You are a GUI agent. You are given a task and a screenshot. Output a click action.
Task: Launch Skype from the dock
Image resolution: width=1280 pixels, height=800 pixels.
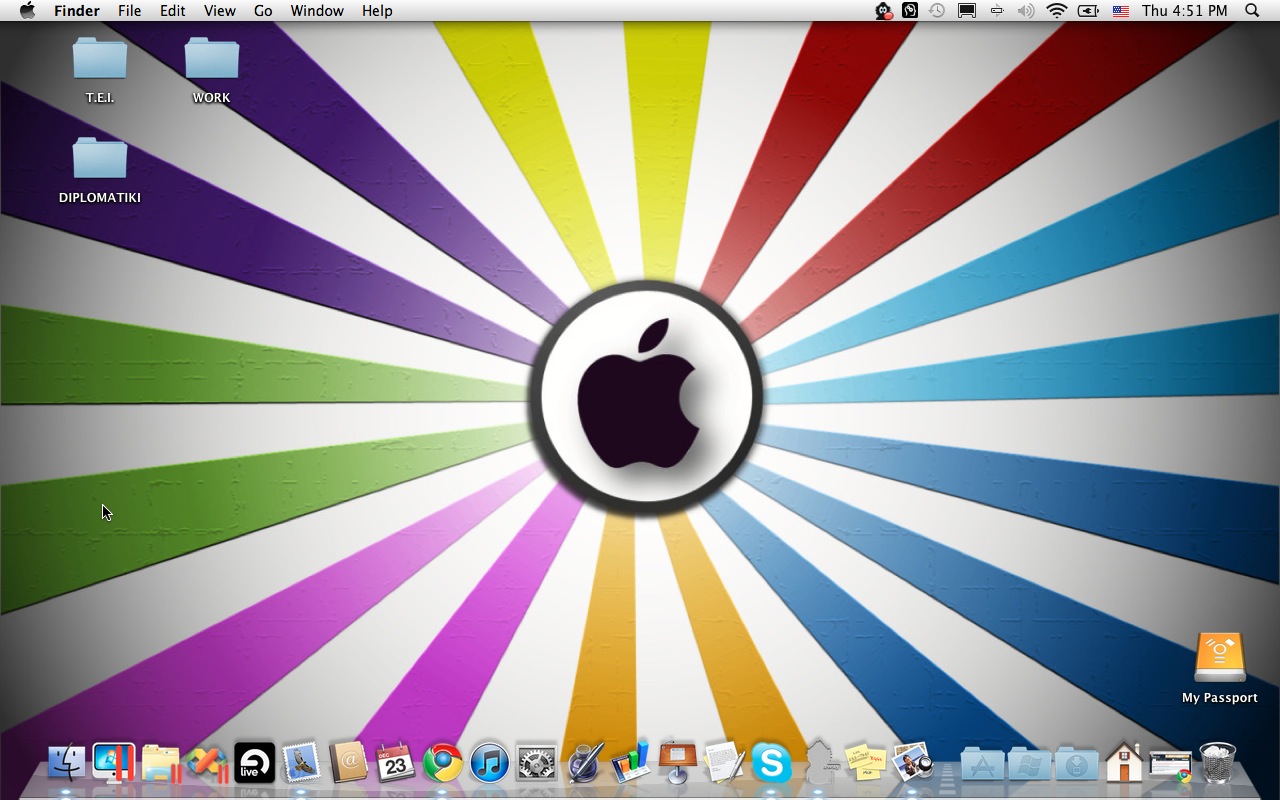pos(772,764)
